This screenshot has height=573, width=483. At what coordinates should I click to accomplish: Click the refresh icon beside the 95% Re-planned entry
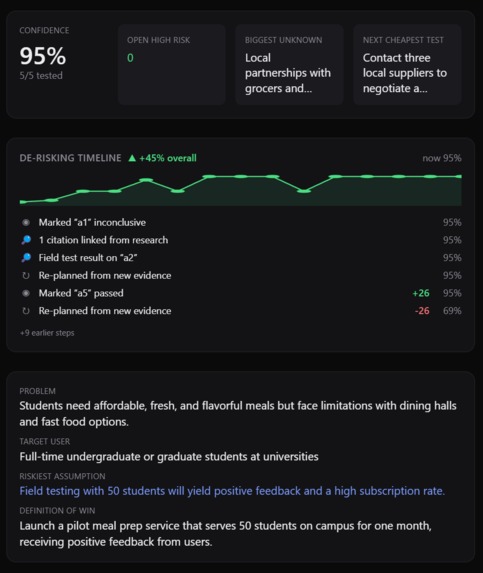pos(26,276)
